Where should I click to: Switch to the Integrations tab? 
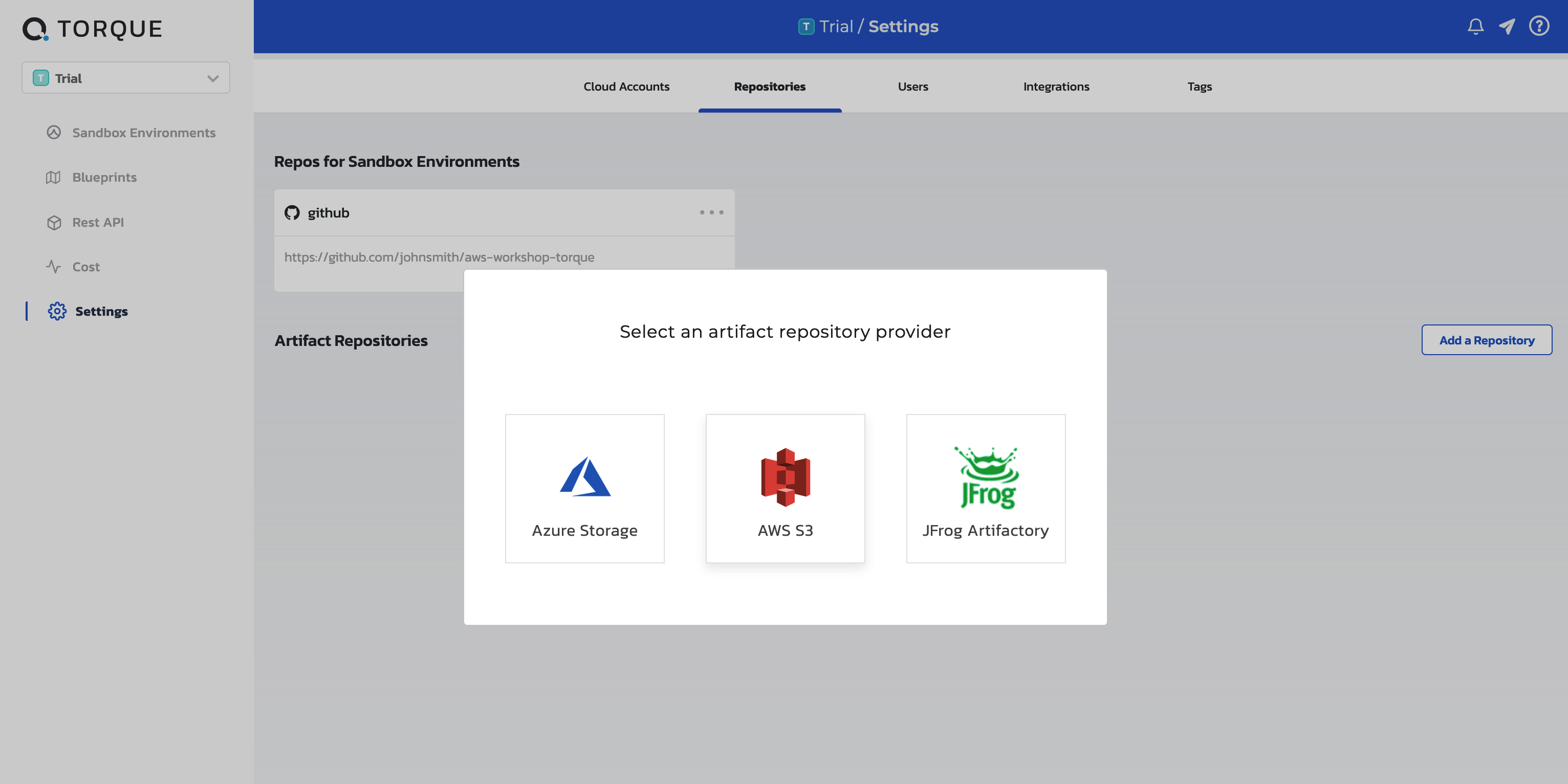click(x=1056, y=86)
